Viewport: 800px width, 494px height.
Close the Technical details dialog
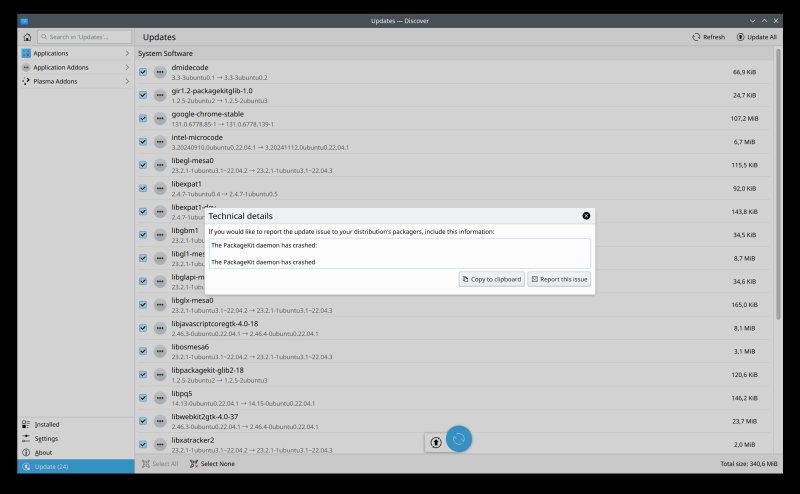coord(586,216)
